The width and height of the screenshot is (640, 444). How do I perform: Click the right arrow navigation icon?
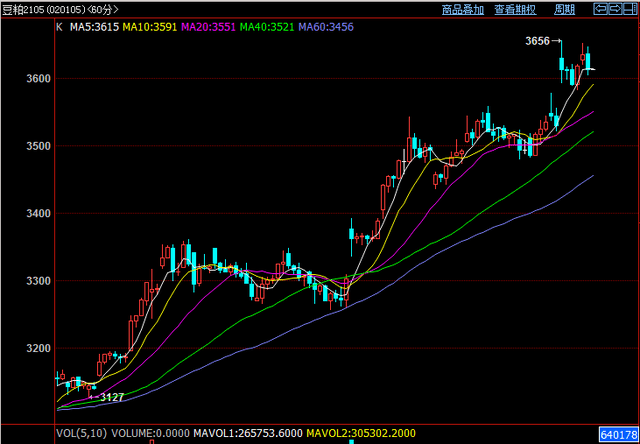tap(615, 8)
